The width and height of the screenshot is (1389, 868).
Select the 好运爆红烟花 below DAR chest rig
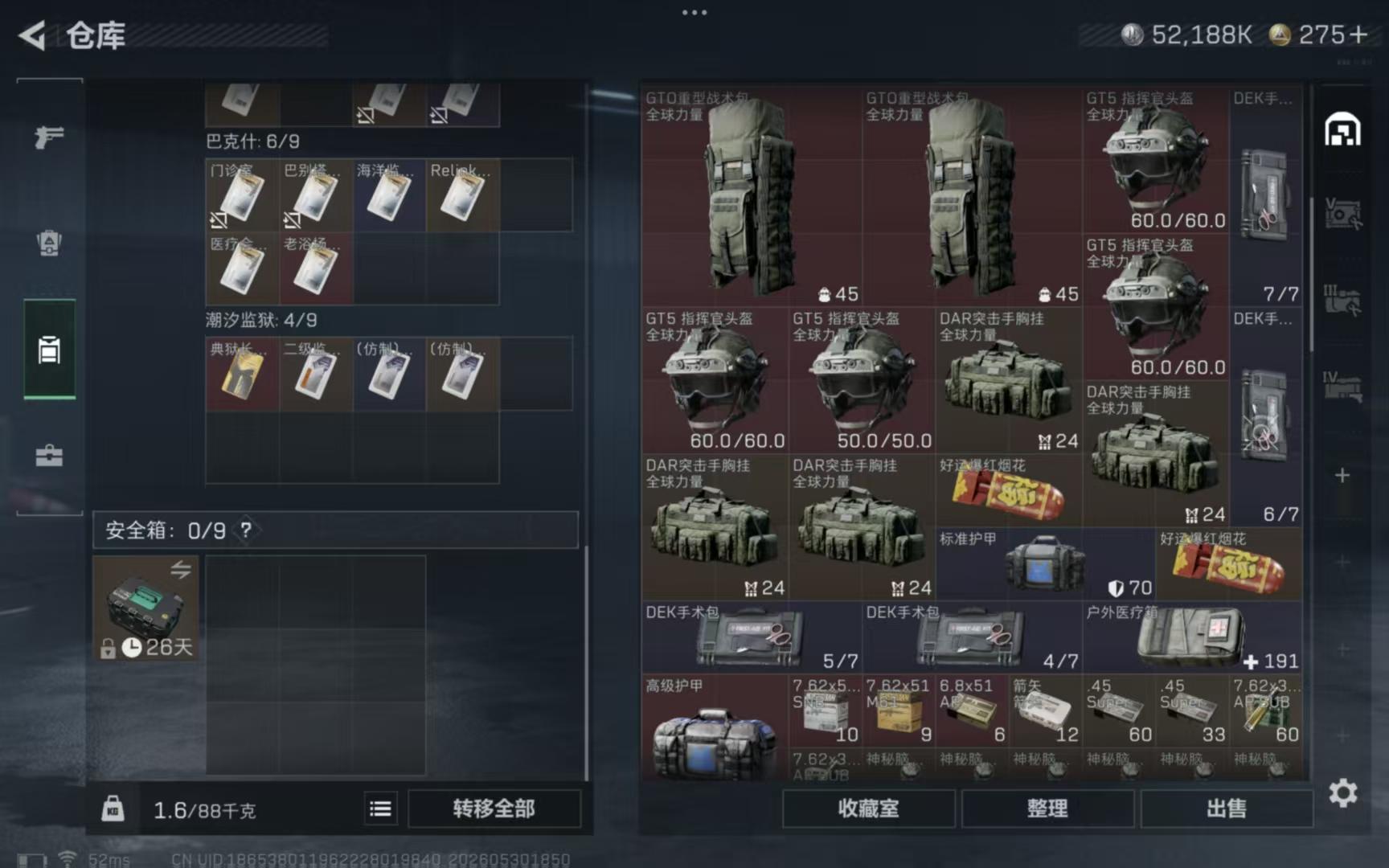click(1009, 490)
